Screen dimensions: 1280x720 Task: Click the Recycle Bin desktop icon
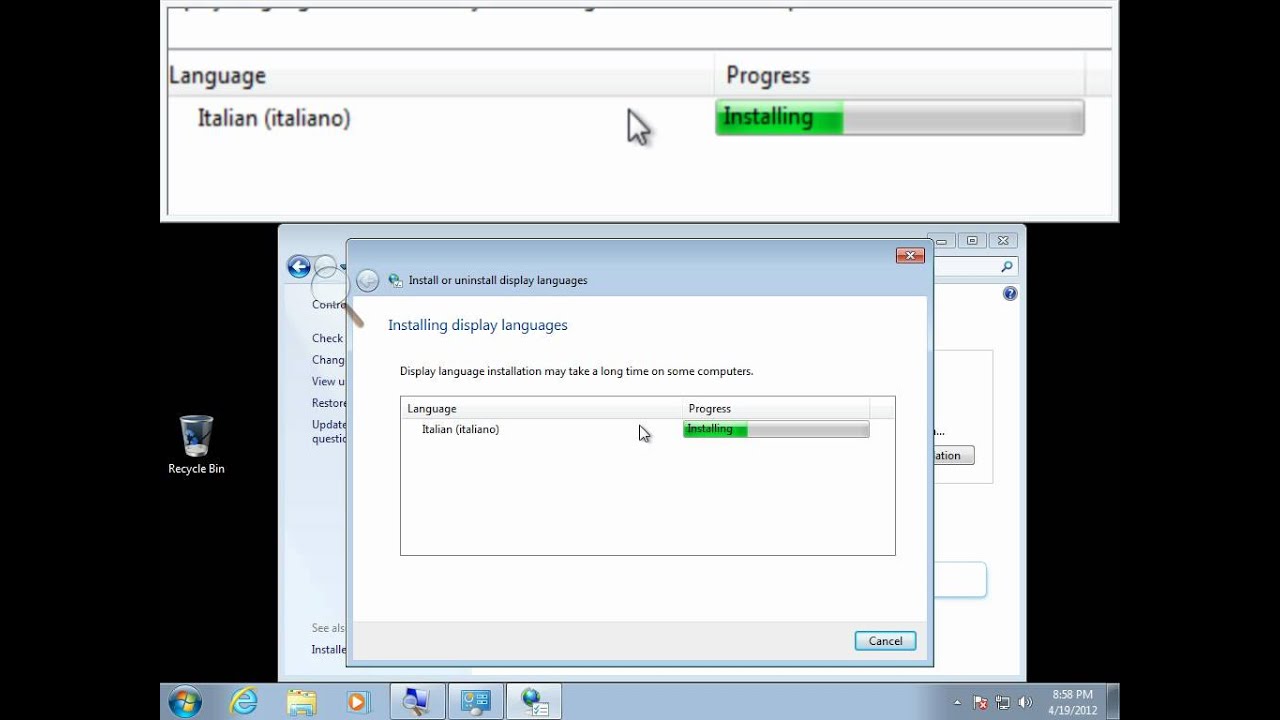tap(196, 445)
